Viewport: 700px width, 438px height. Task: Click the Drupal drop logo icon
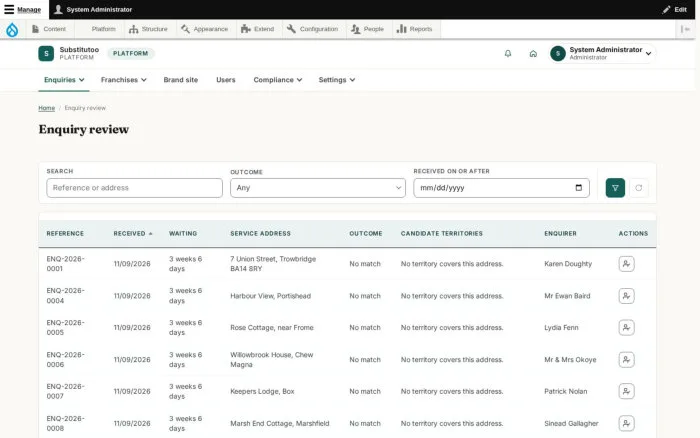click(x=12, y=29)
